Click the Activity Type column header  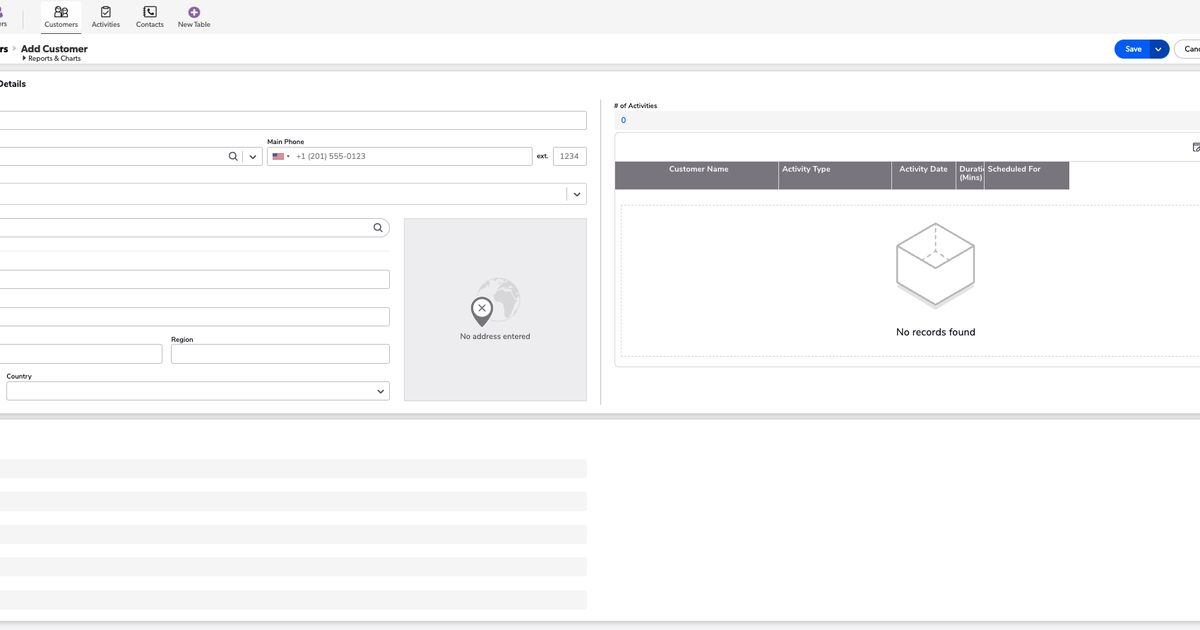(x=835, y=175)
